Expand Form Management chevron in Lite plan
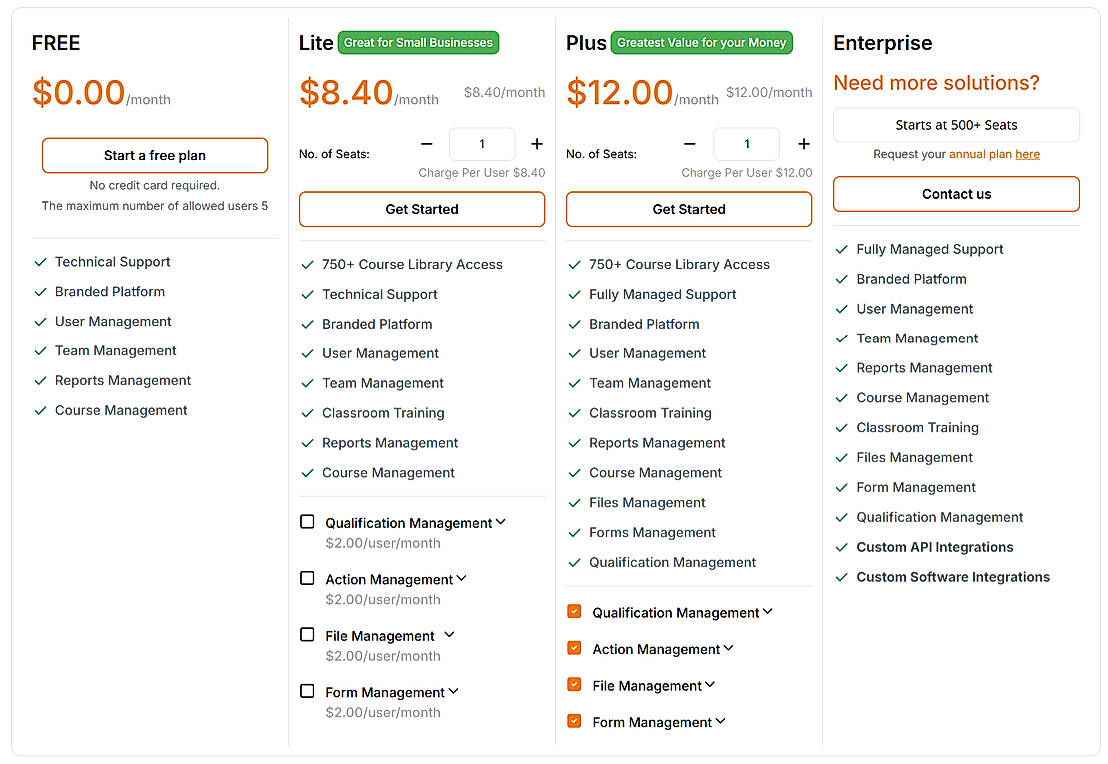The image size is (1108, 764). click(454, 692)
